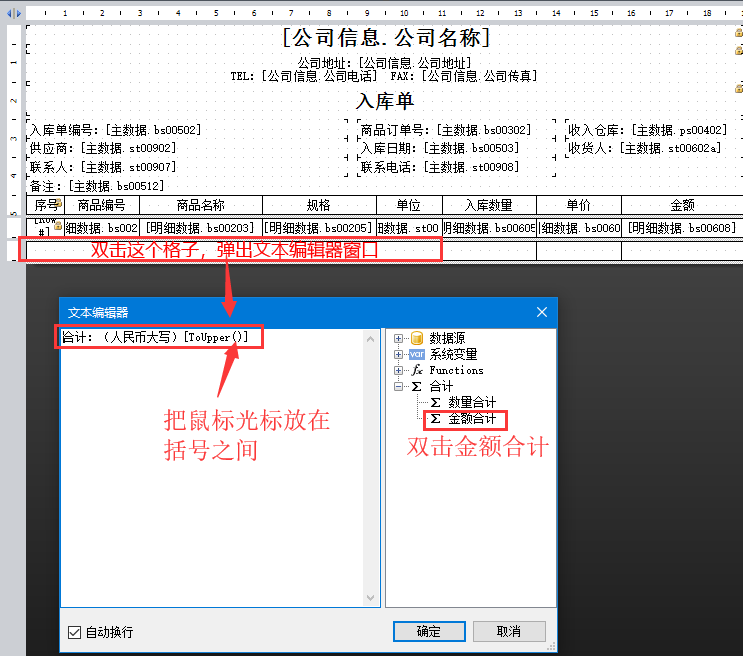This screenshot has width=743, height=656.
Task: Click the 确定 button
Action: coord(428,631)
